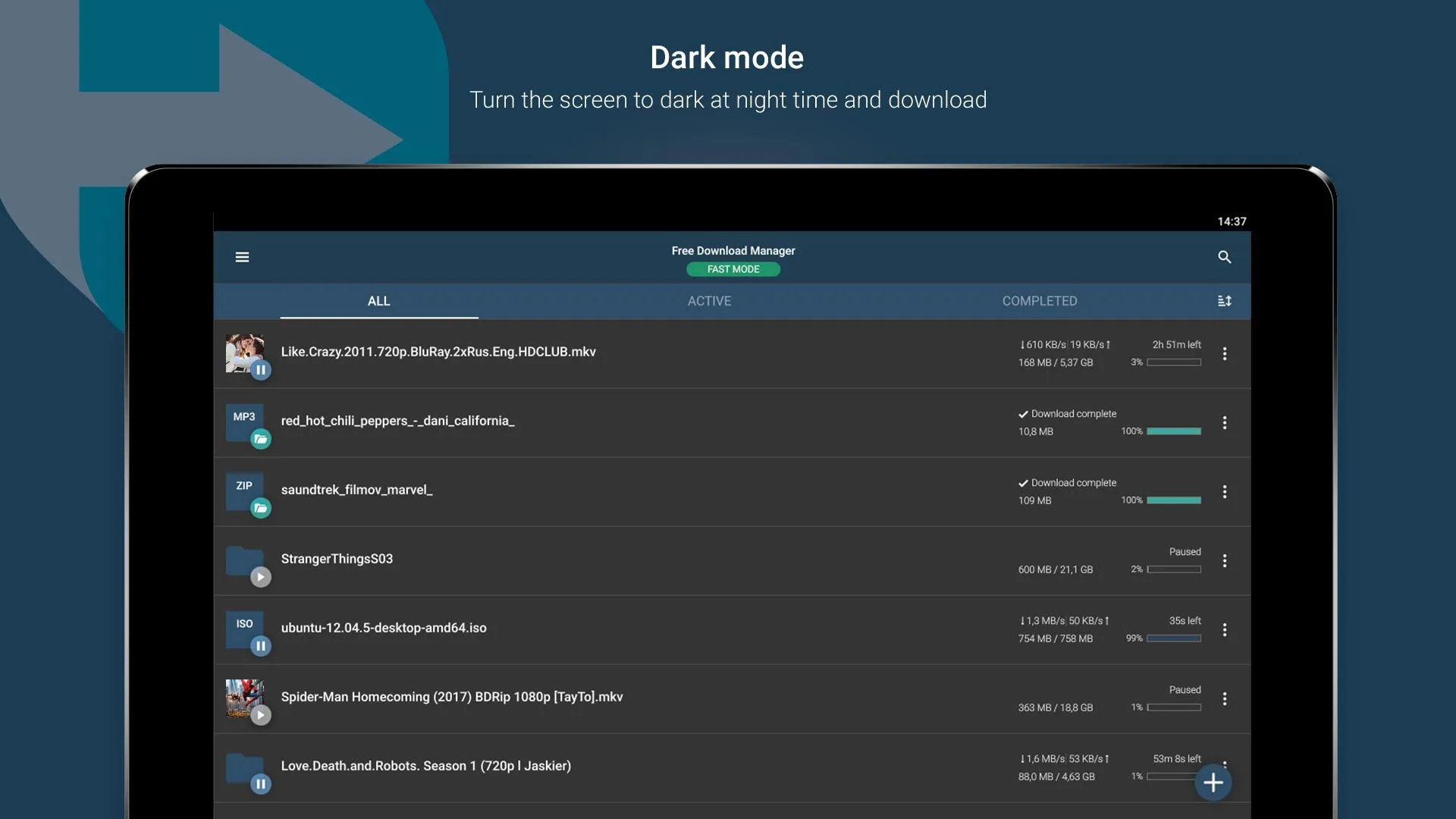Image resolution: width=1456 pixels, height=819 pixels.
Task: Open the navigation drawer menu
Action: click(242, 257)
